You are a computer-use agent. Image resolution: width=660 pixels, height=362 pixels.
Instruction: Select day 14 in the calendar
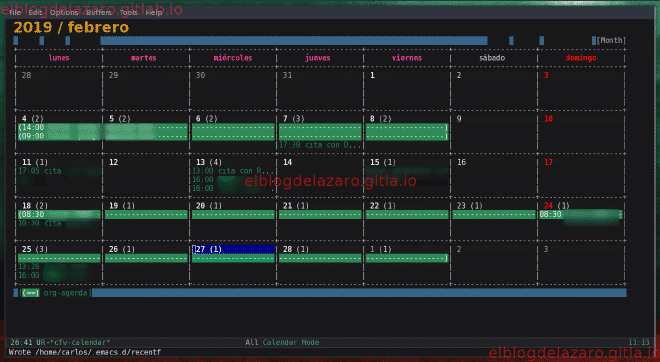pyautogui.click(x=287, y=162)
